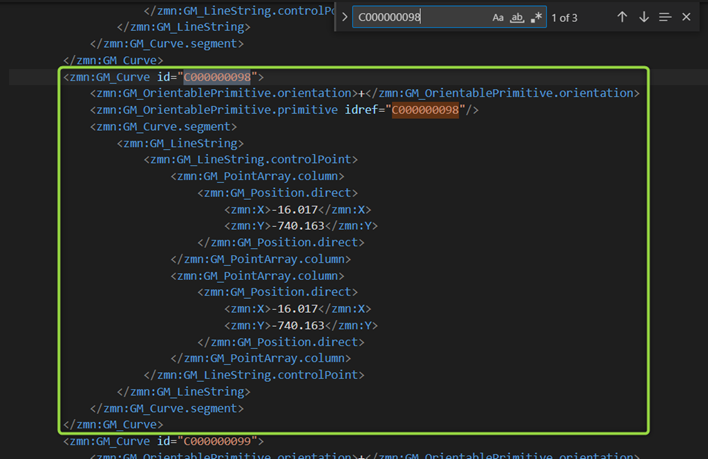Click closing GM_Curve.segment tag in highlighted block
The image size is (708, 459).
tap(167, 408)
